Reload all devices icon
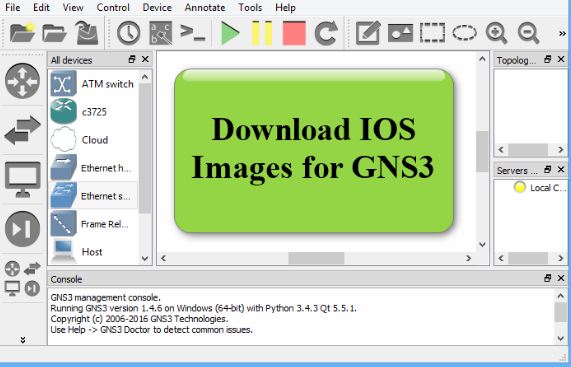Screen dimensions: 571x367 click(x=326, y=33)
